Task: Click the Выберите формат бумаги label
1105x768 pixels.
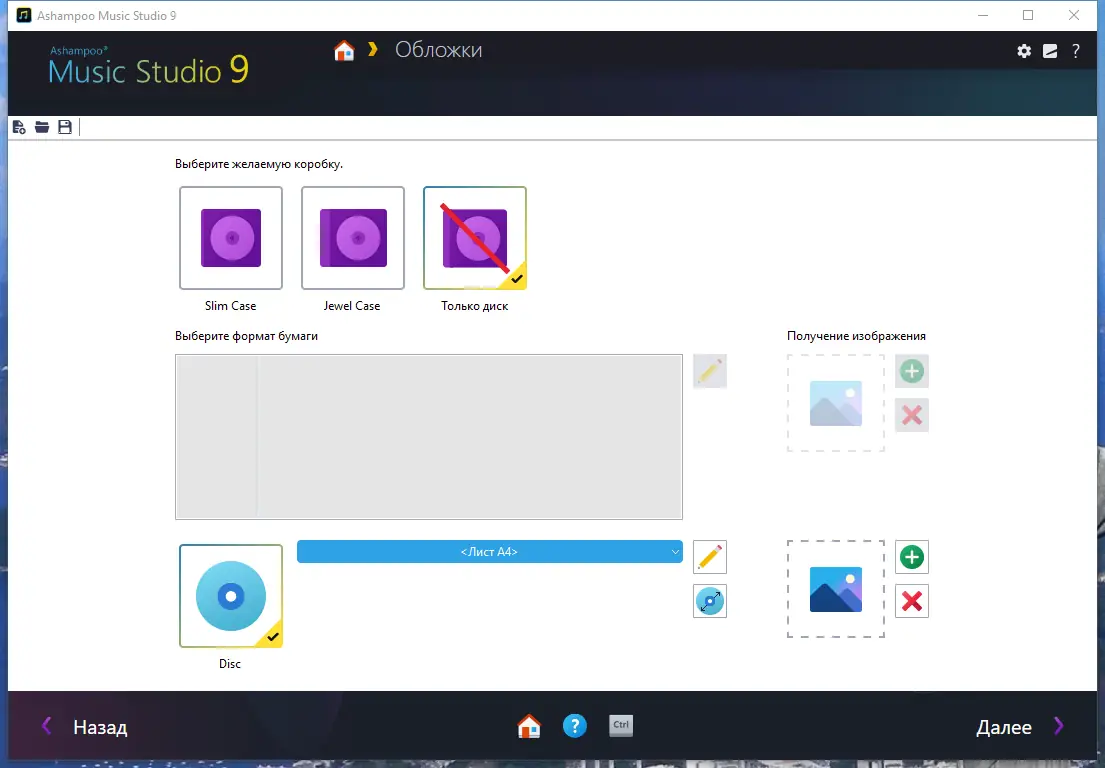Action: click(247, 336)
